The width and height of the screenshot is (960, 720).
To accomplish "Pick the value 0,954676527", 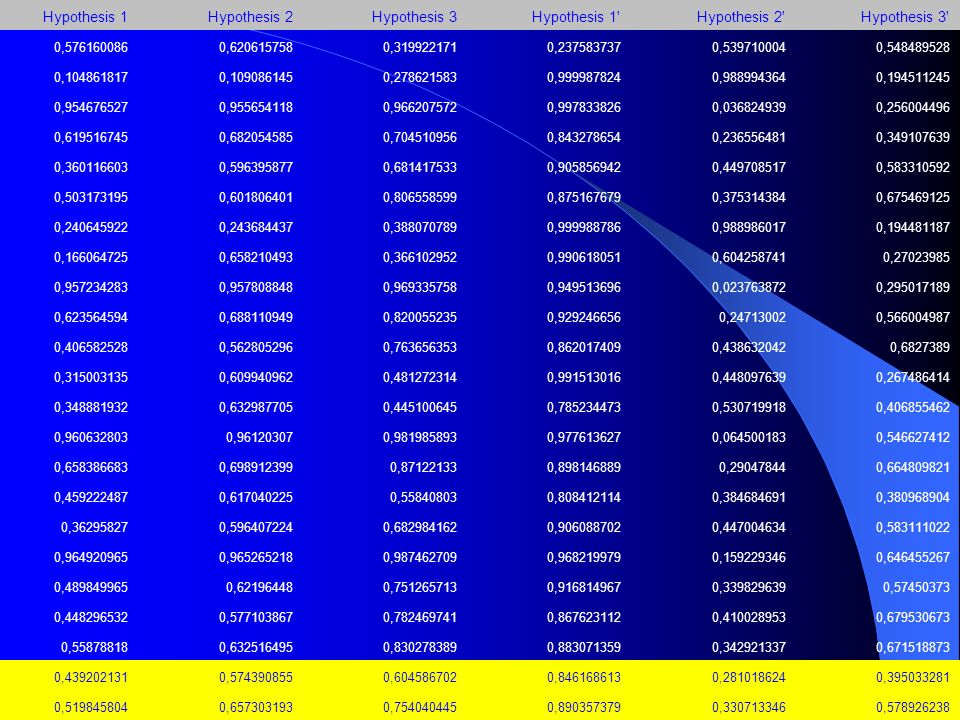I will (91, 107).
